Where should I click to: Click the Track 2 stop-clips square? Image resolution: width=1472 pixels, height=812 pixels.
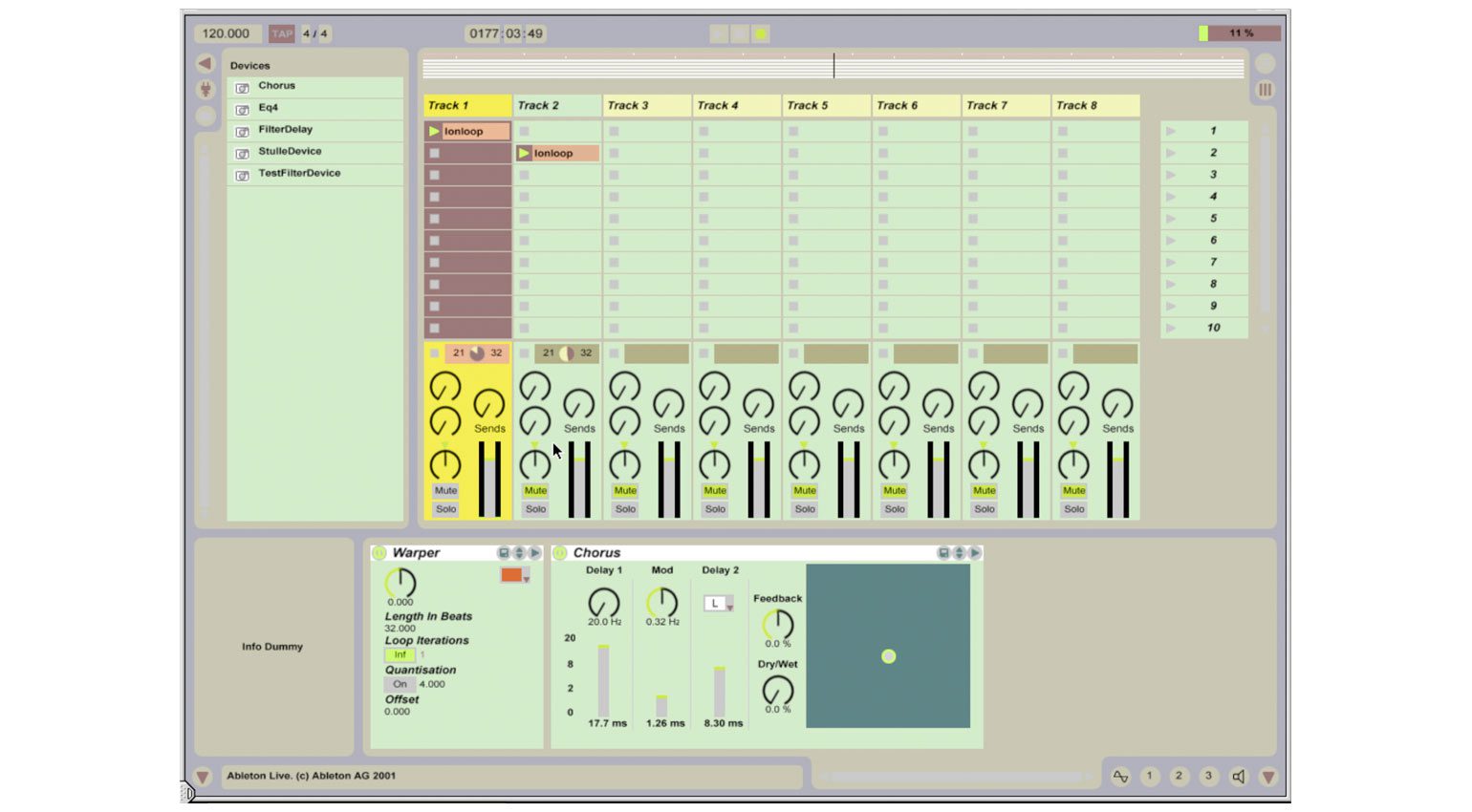point(524,353)
